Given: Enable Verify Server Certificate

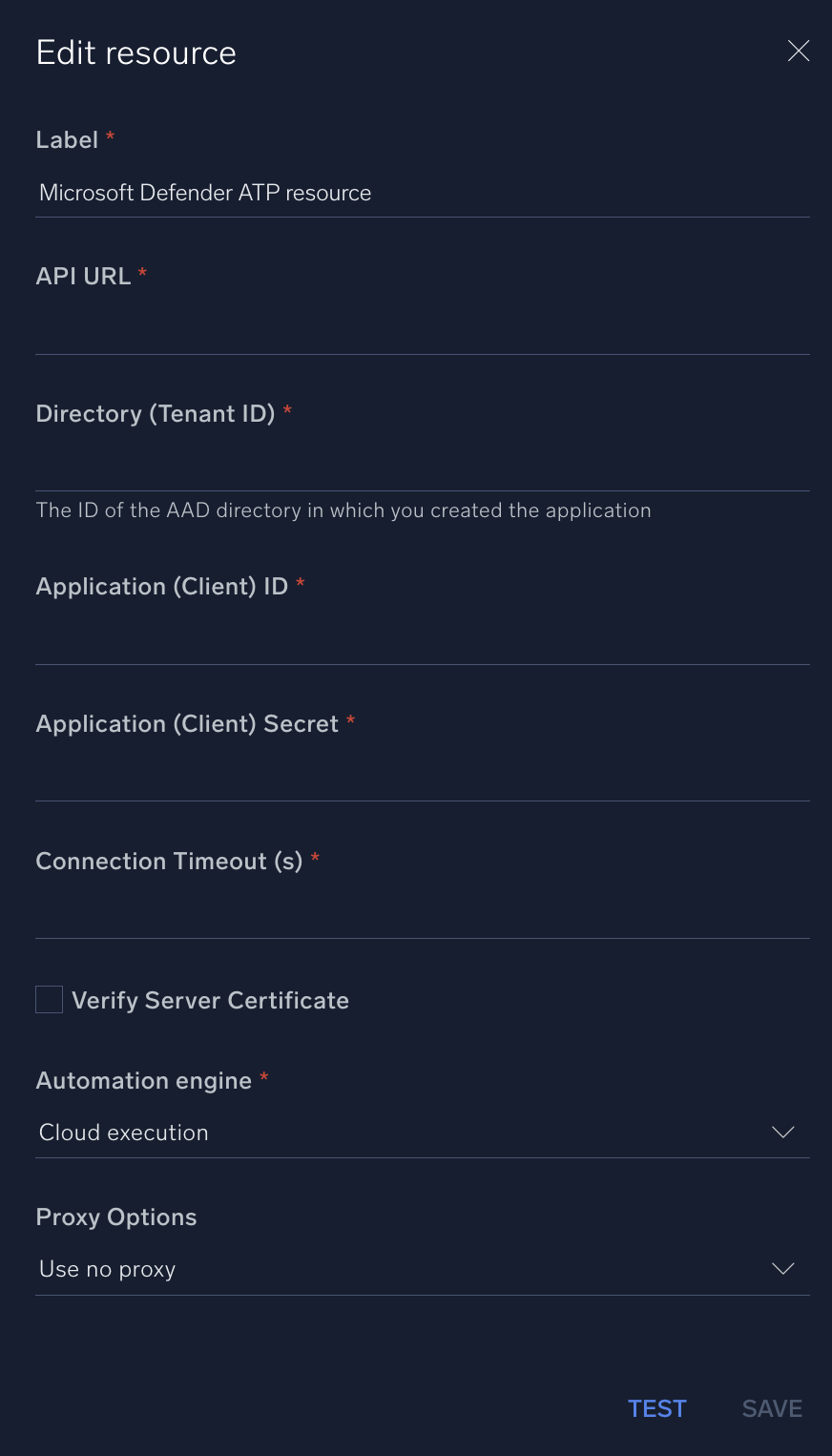Looking at the screenshot, I should [x=48, y=999].
